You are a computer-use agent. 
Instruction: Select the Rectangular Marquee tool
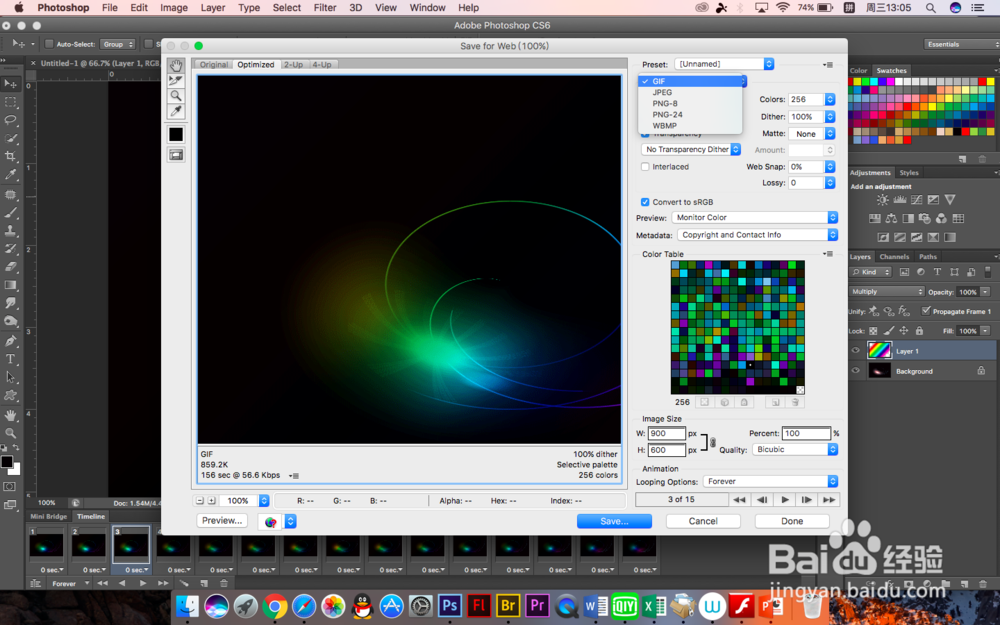10,101
